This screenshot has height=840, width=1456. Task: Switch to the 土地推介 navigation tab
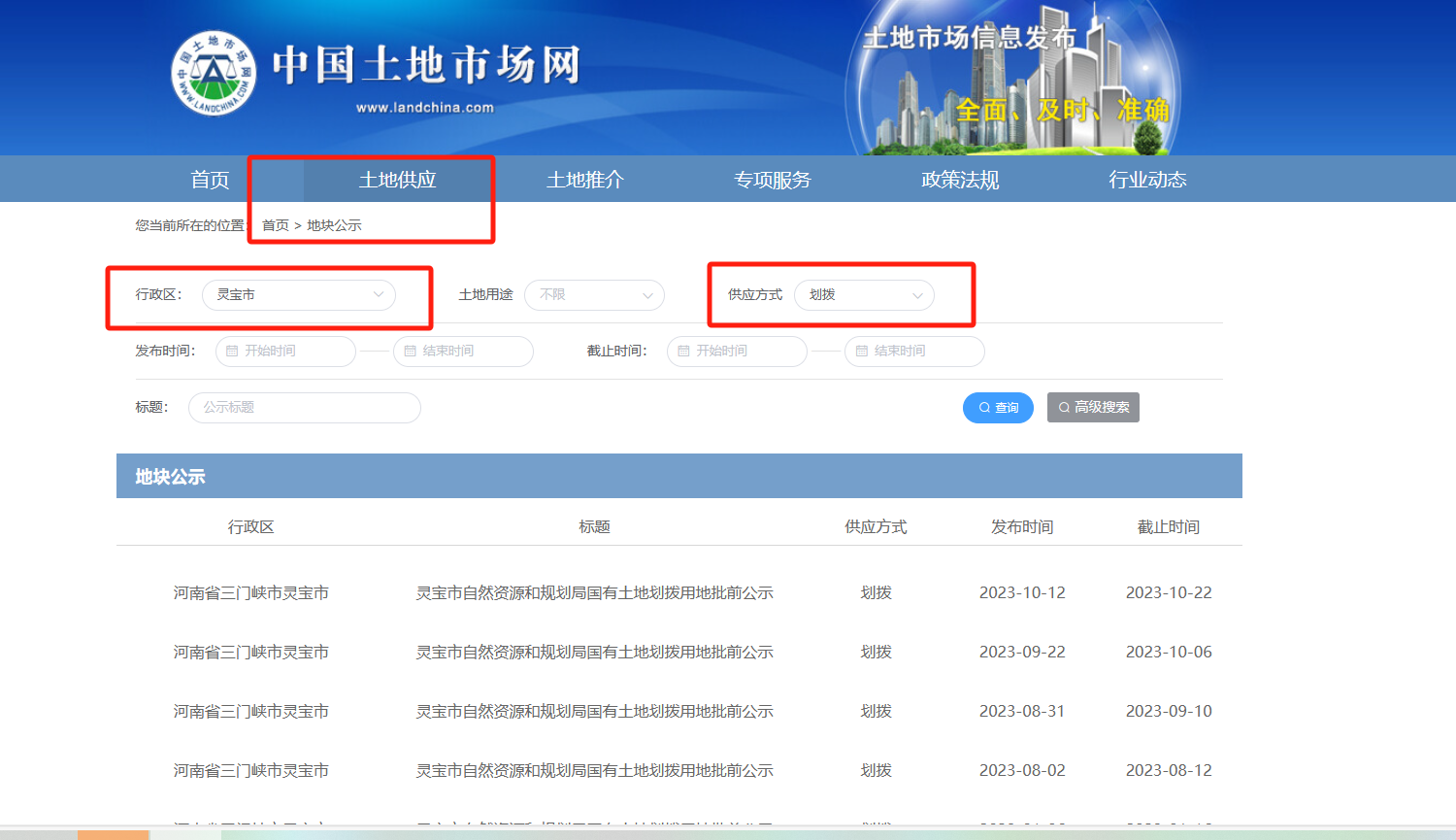coord(585,180)
